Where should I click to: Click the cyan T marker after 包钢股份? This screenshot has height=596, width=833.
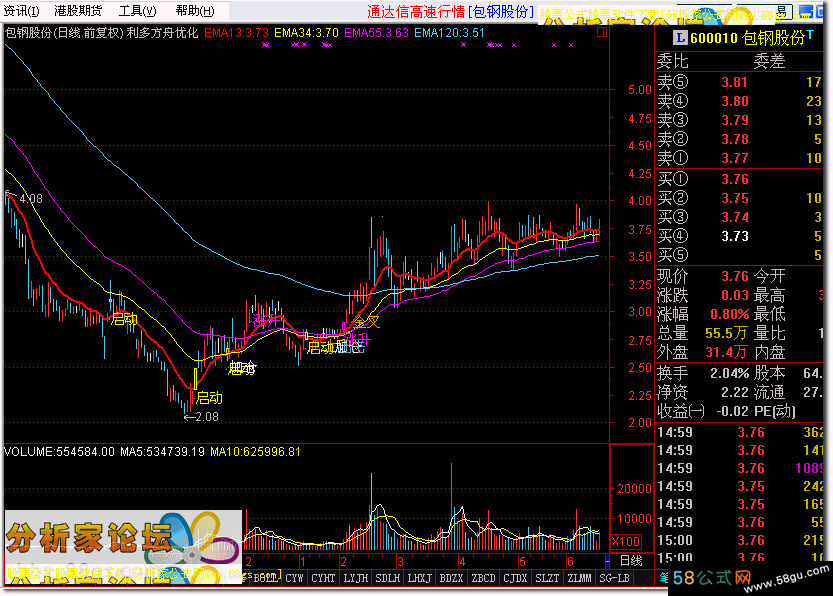point(810,35)
